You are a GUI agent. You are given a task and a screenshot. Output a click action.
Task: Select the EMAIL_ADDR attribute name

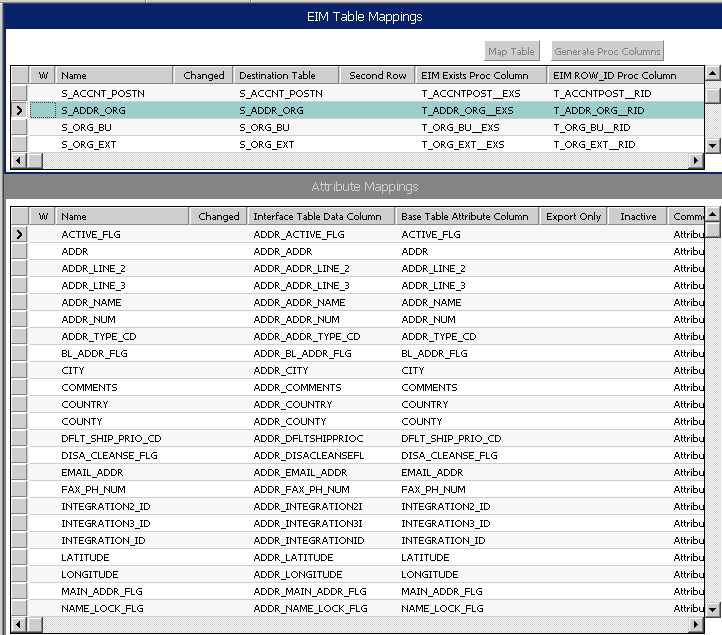(92, 472)
